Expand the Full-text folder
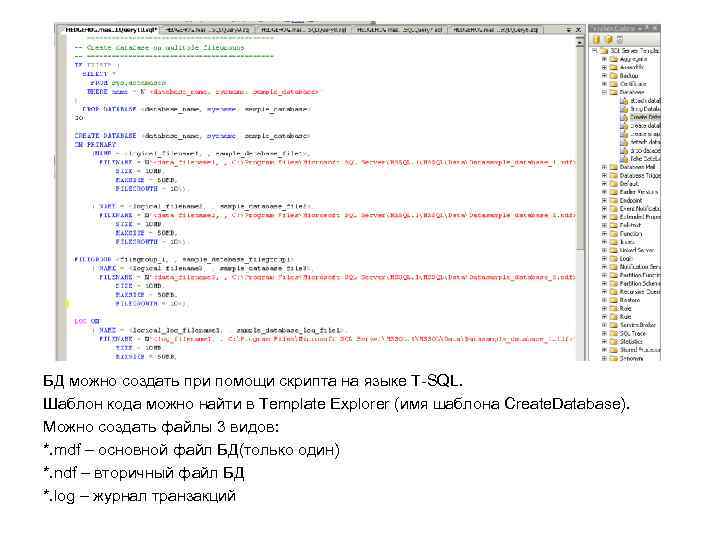Screen dimensions: 720x540 pos(604,225)
